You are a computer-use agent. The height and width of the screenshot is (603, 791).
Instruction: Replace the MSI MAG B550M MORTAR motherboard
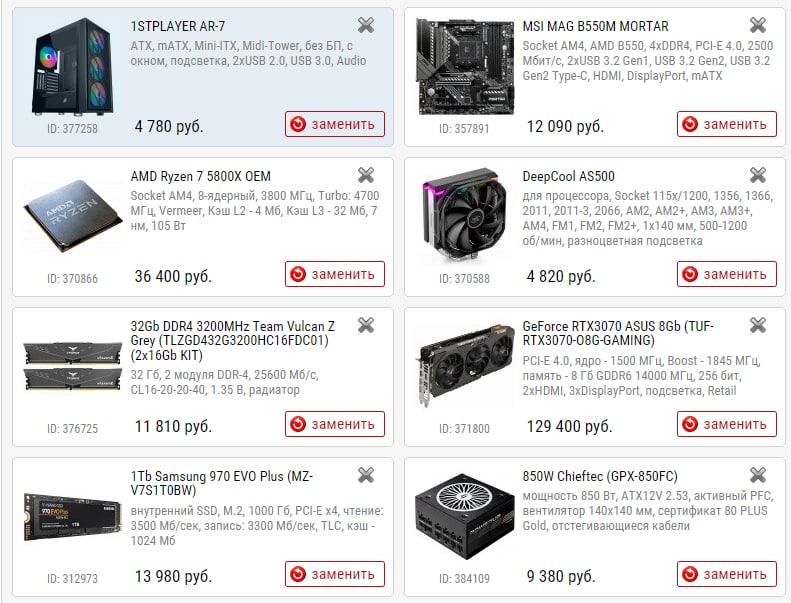pyautogui.click(x=726, y=124)
